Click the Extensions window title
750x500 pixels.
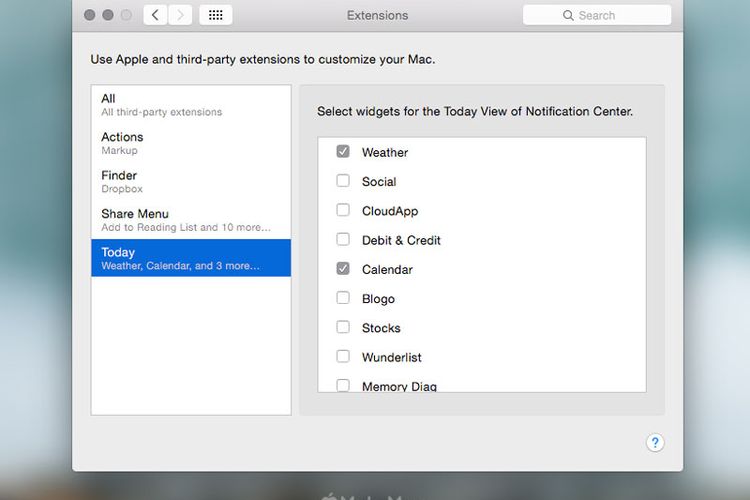tap(377, 15)
